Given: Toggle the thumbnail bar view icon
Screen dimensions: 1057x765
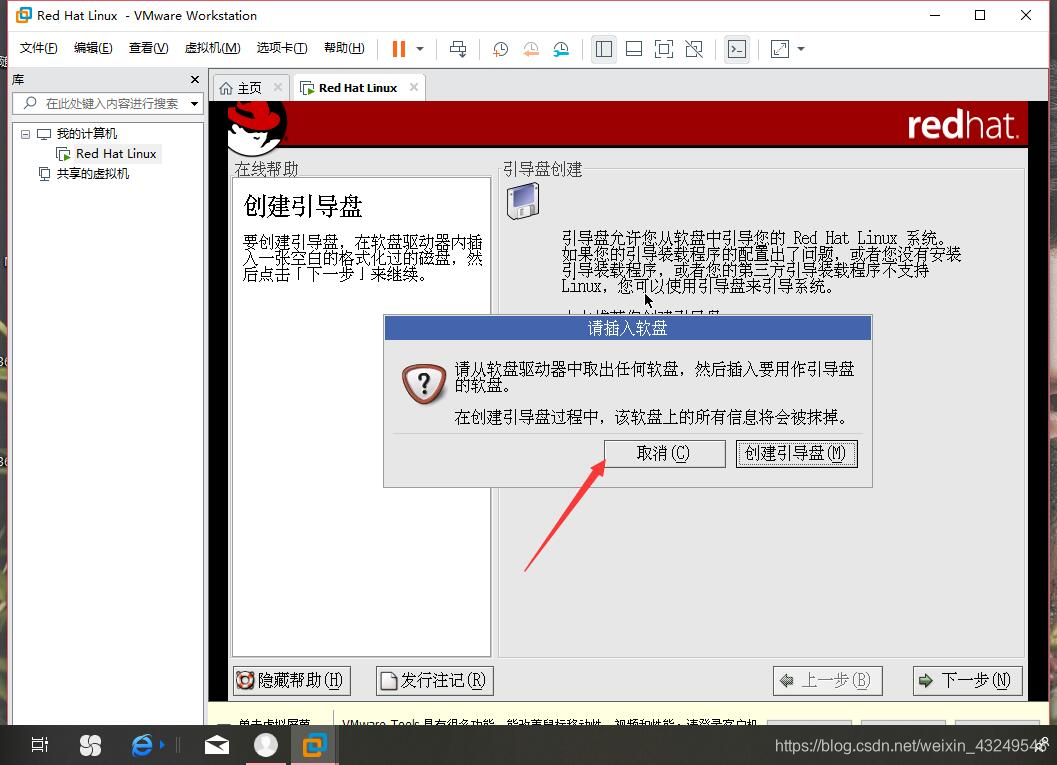Looking at the screenshot, I should pos(634,49).
